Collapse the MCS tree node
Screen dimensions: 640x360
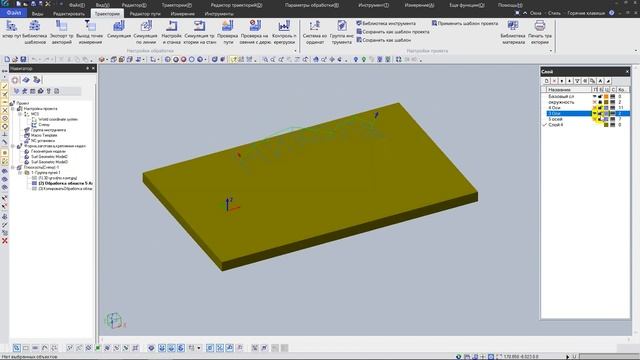click(x=20, y=114)
